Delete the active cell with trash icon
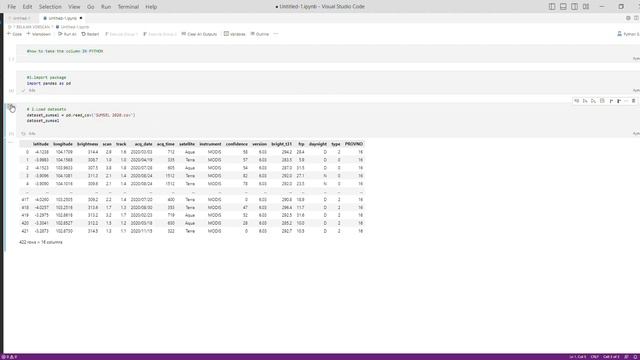 coord(633,101)
